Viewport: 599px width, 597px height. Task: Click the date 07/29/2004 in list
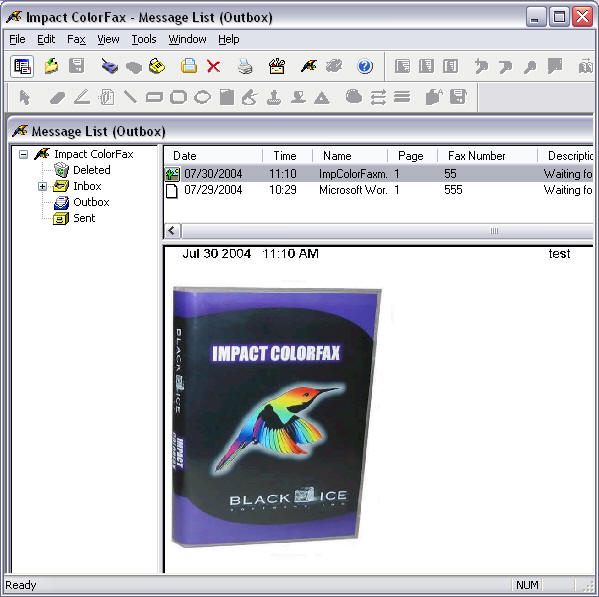[x=213, y=190]
